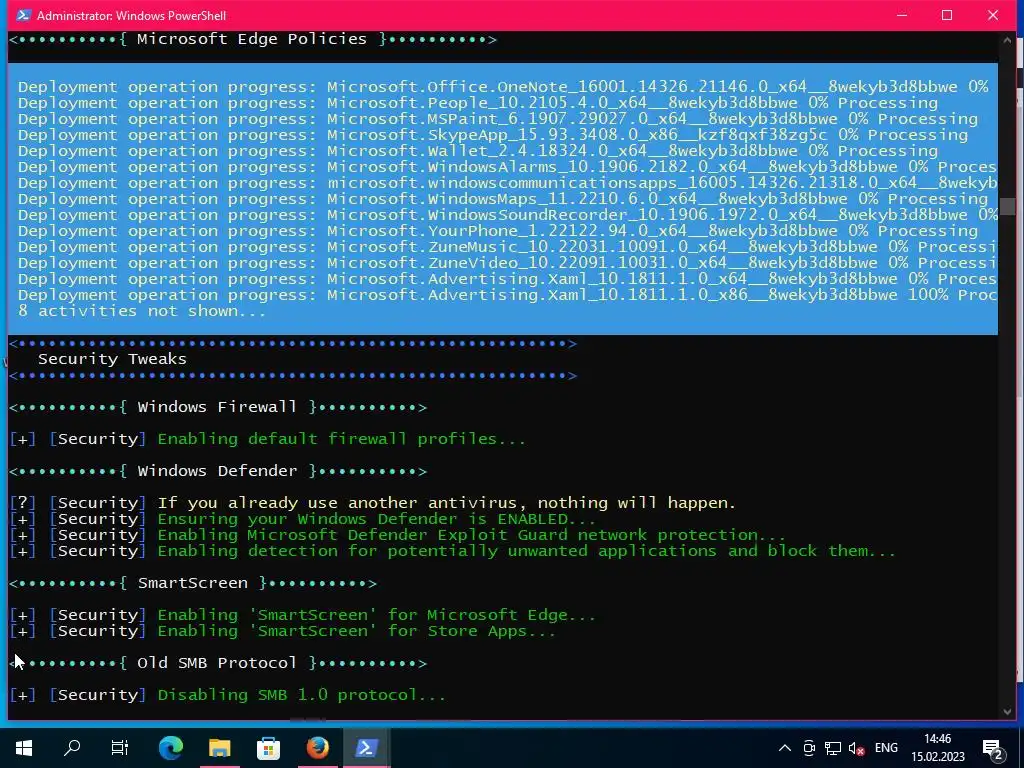Click Microsoft.WindowsAlarms progress line
1024x768 pixels.
[x=507, y=167]
